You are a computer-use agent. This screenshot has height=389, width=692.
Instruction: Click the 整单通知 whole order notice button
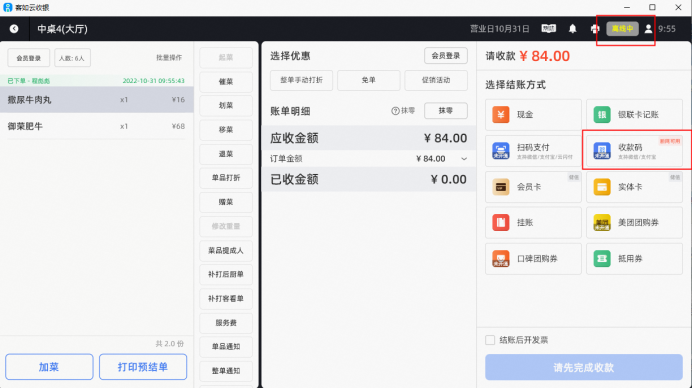click(x=226, y=371)
